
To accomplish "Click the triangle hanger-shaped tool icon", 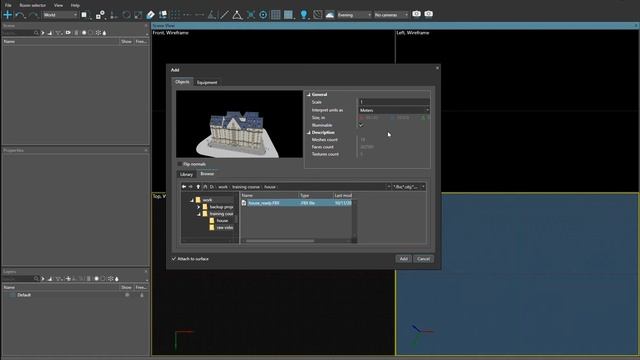I will coord(237,15).
